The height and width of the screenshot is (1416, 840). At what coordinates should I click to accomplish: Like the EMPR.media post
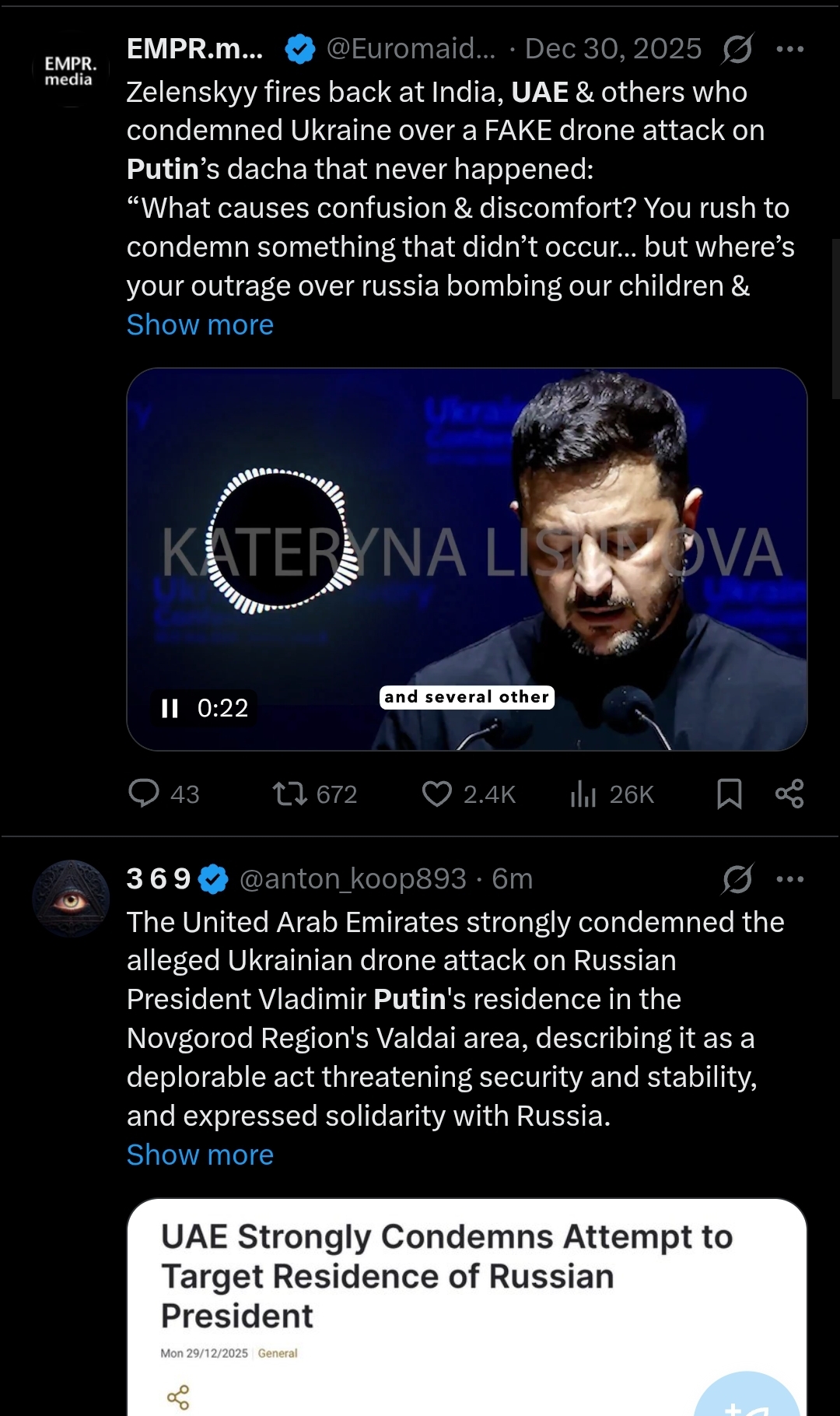pyautogui.click(x=436, y=794)
